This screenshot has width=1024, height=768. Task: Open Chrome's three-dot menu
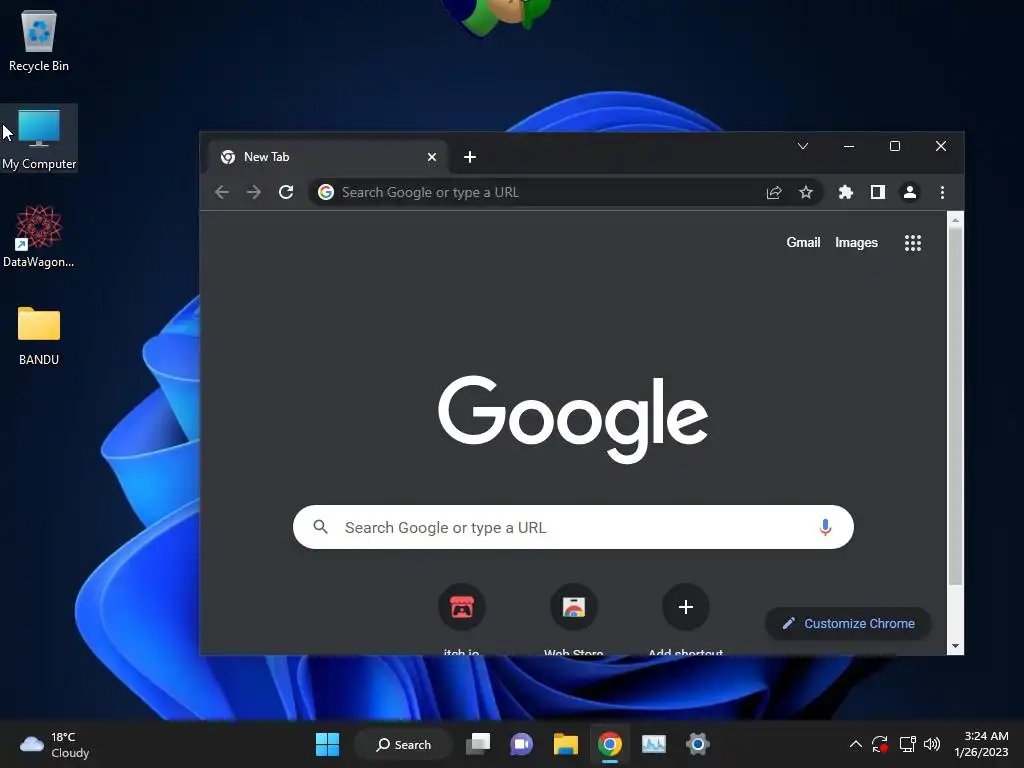(x=942, y=192)
